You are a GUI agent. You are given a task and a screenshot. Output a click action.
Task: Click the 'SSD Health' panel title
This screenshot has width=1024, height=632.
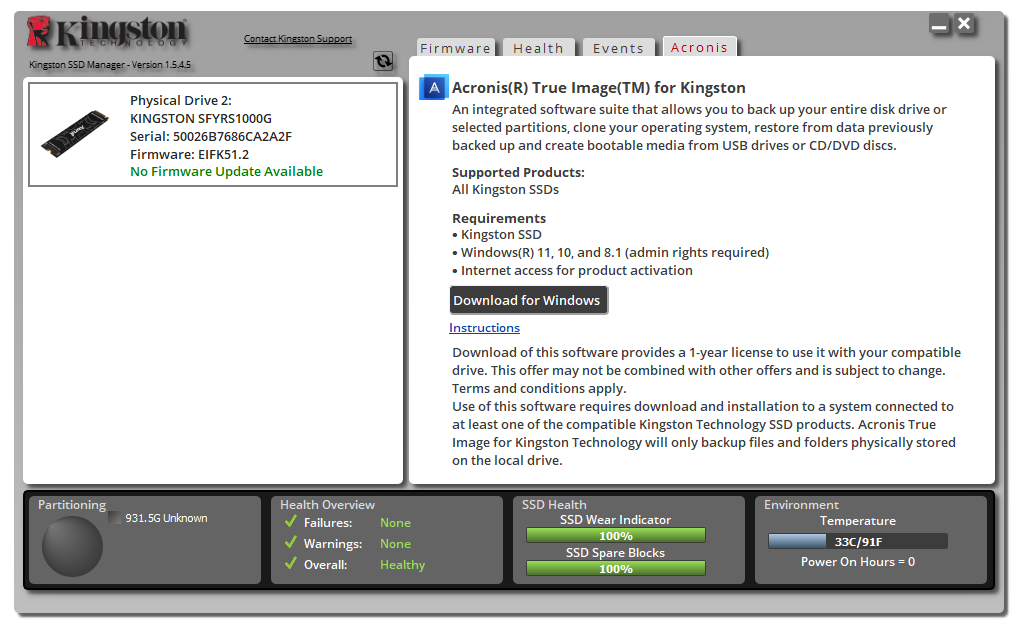coord(554,505)
